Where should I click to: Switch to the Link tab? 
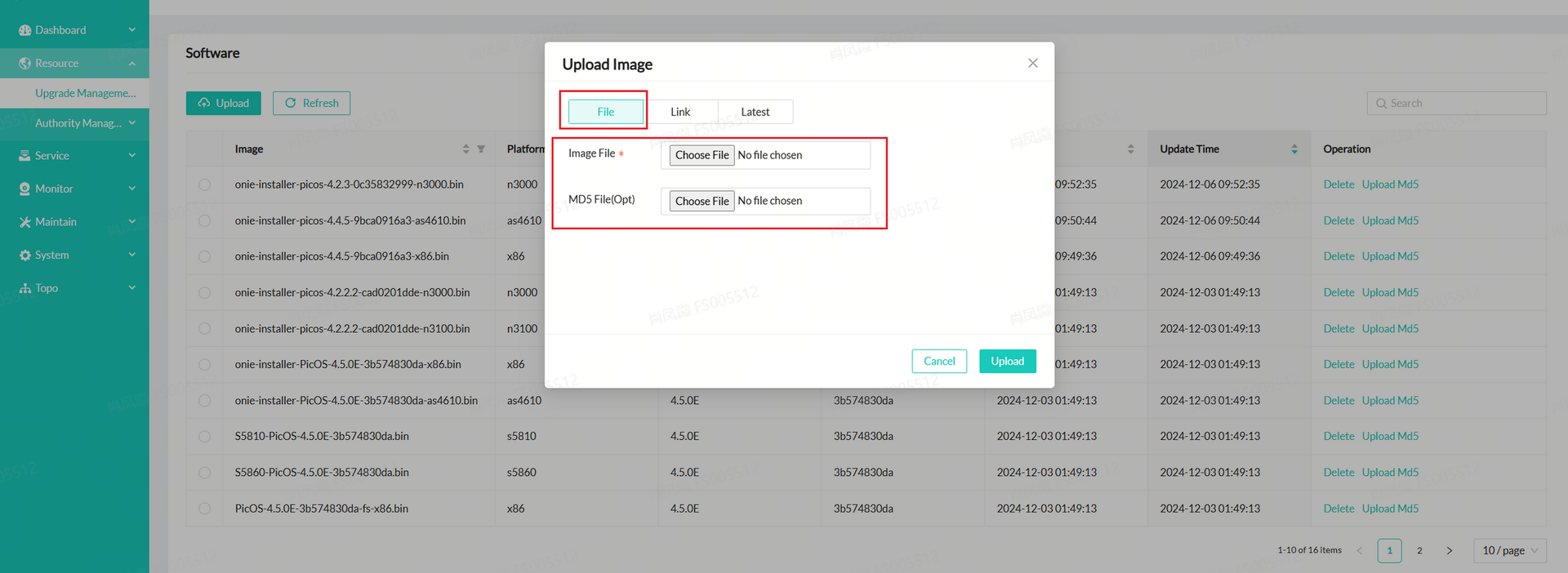click(x=680, y=112)
